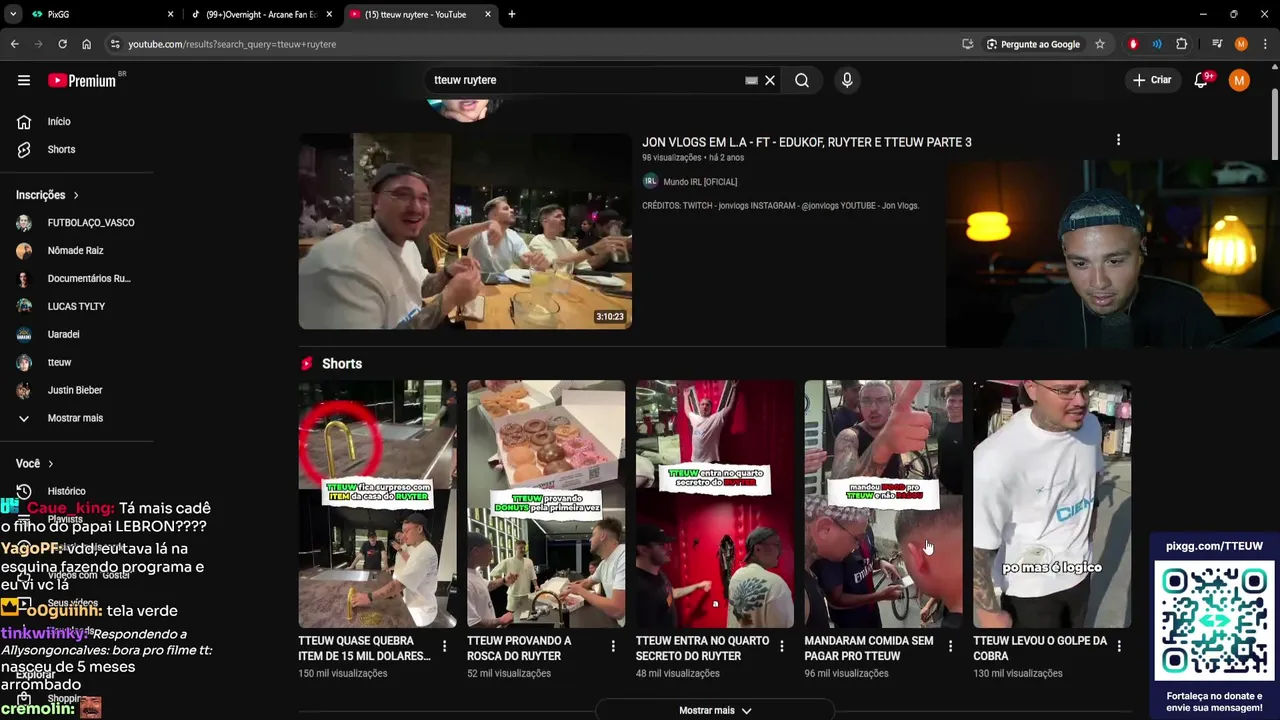Screen dimensions: 1280x720
Task: Open Chrome three-dot menu
Action: (x=1265, y=44)
